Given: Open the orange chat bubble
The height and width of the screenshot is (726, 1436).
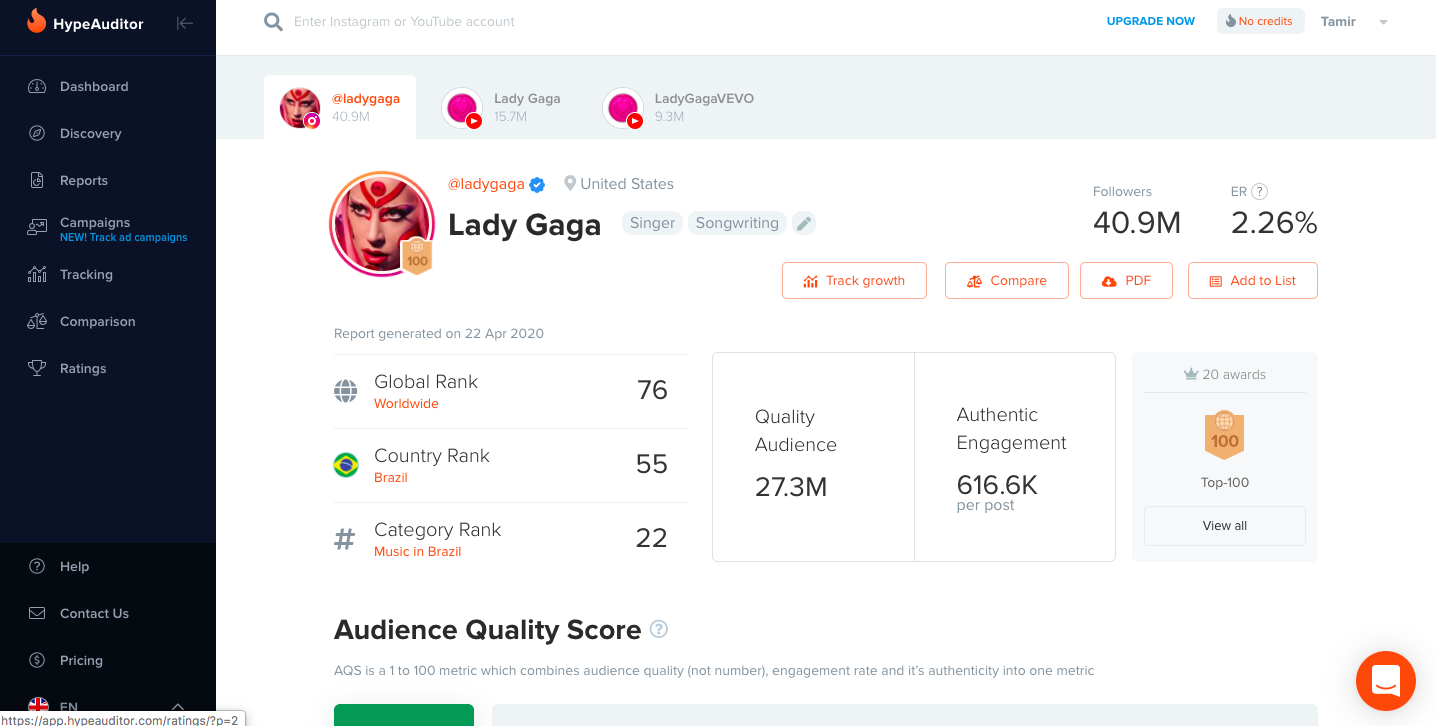Looking at the screenshot, I should pyautogui.click(x=1385, y=681).
